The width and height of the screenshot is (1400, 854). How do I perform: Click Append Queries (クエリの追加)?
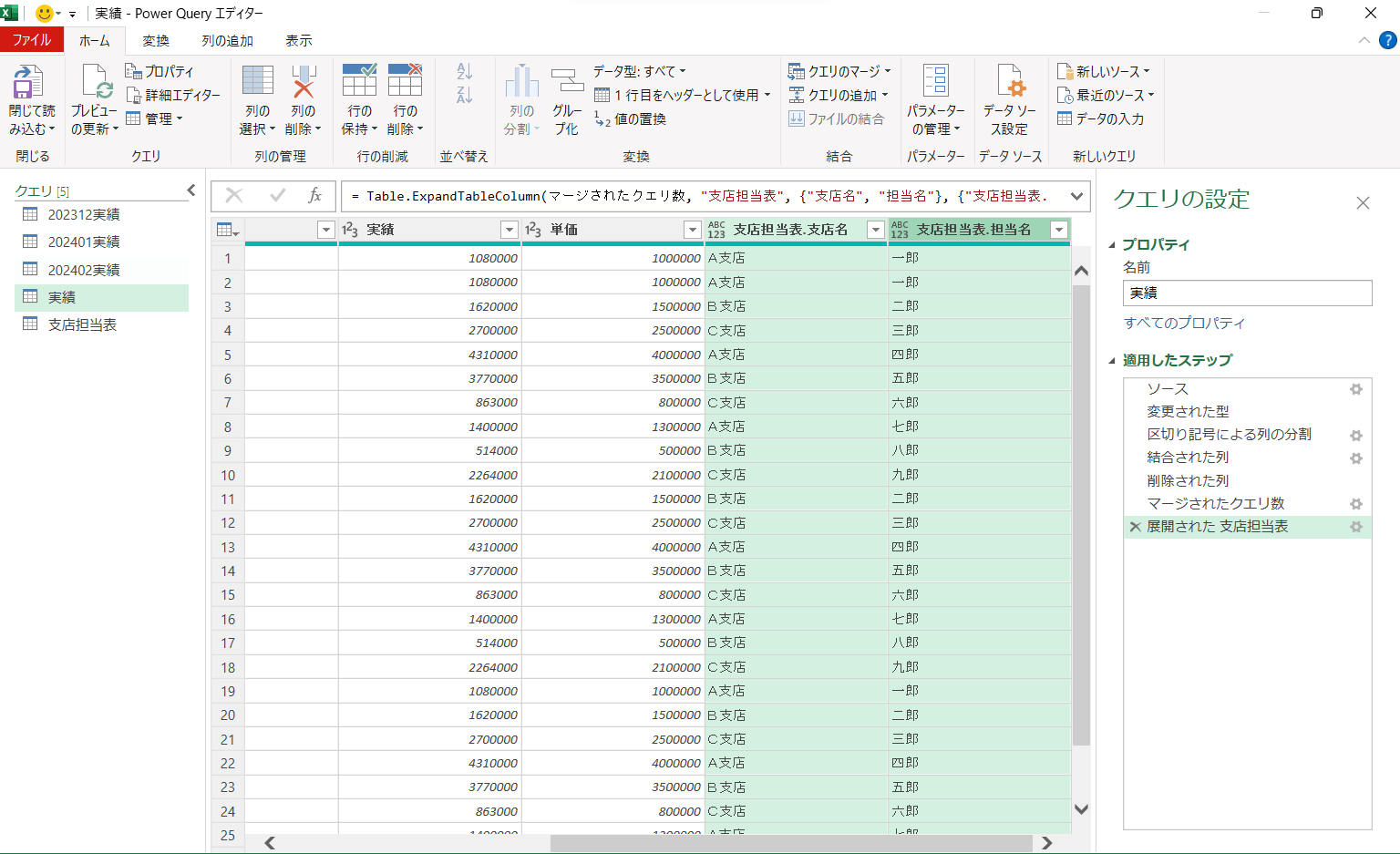(x=838, y=95)
